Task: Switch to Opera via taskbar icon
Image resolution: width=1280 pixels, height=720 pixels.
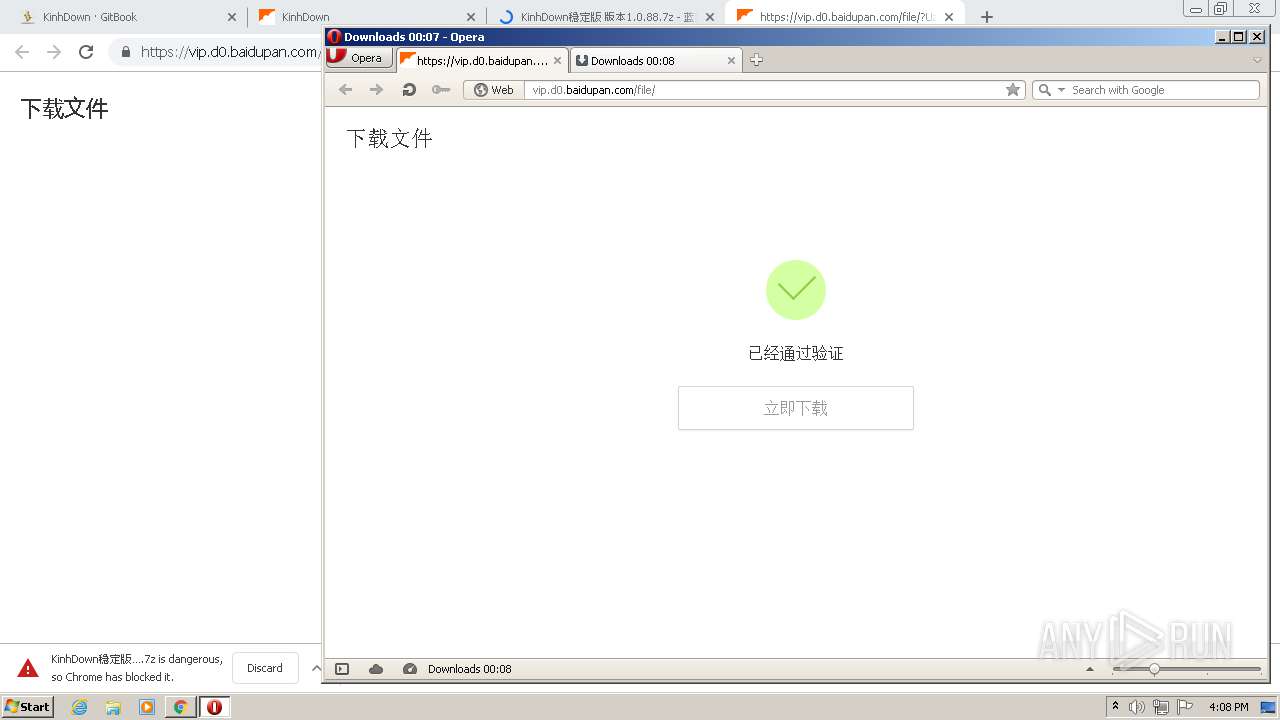Action: 214,707
